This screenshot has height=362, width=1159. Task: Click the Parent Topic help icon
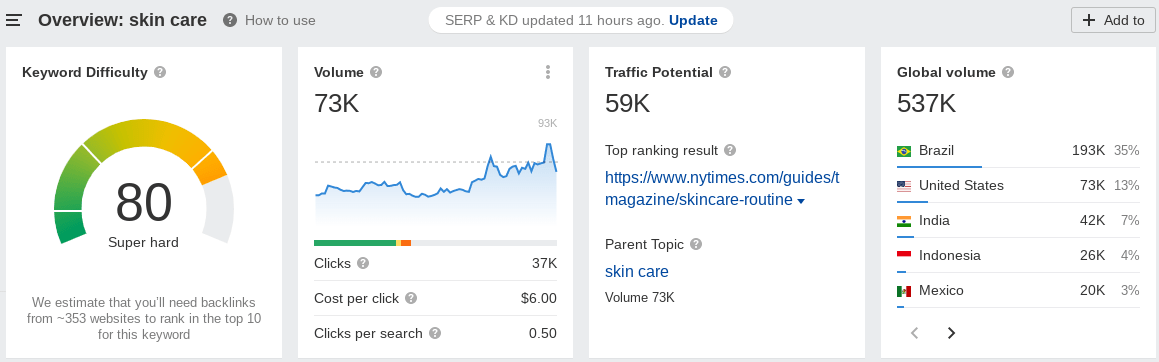[x=696, y=244]
